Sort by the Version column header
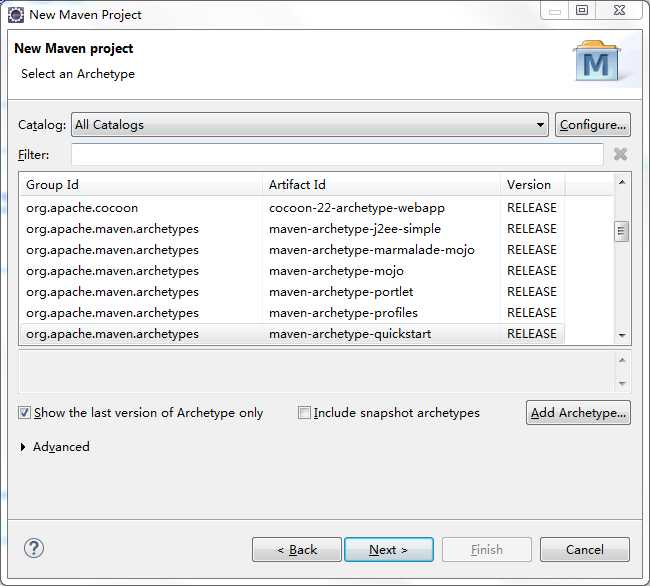Image resolution: width=650 pixels, height=586 pixels. click(533, 184)
